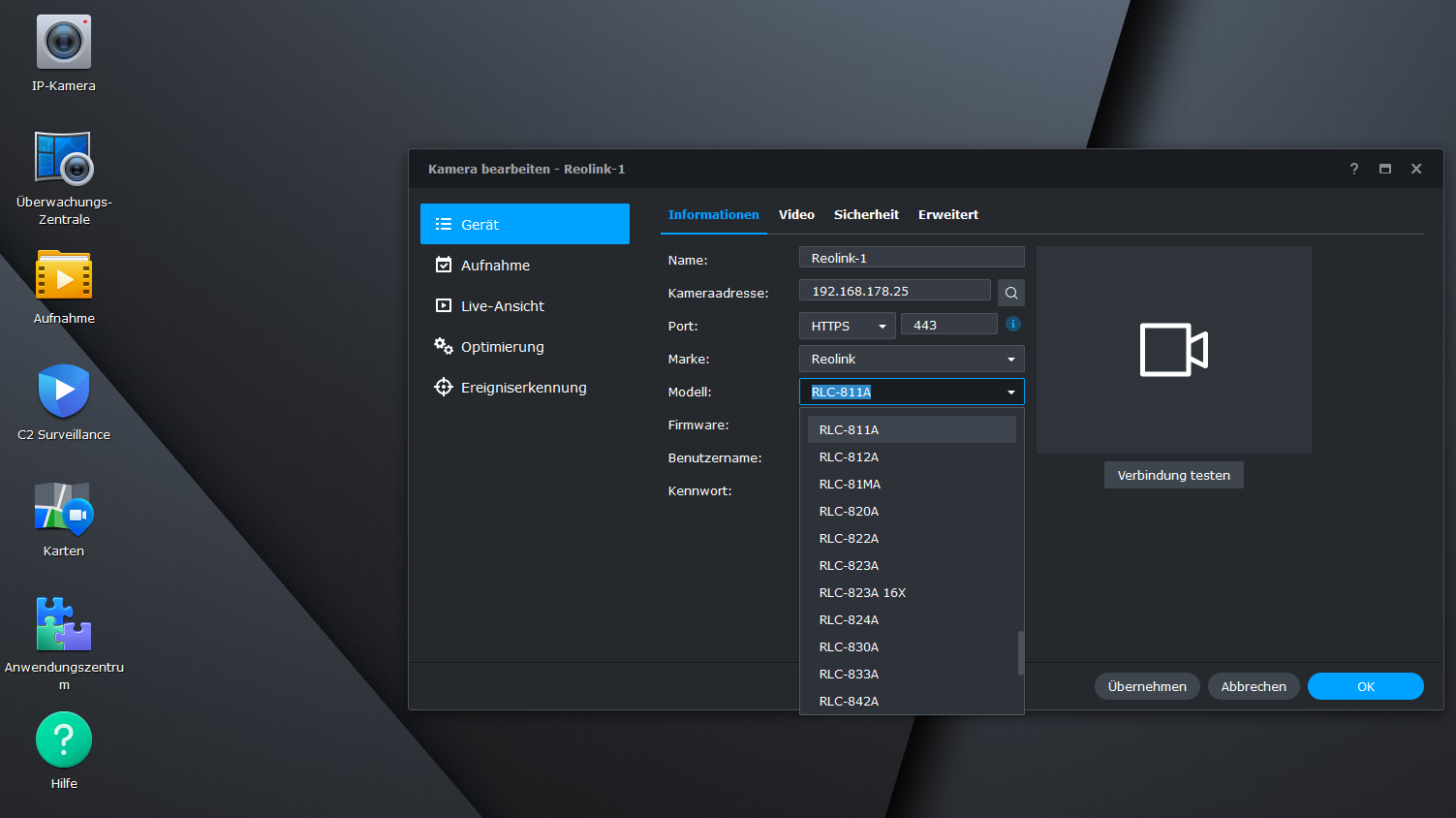The width and height of the screenshot is (1456, 818).
Task: Open the Anwendungszentrum desktop icon
Action: point(64,623)
